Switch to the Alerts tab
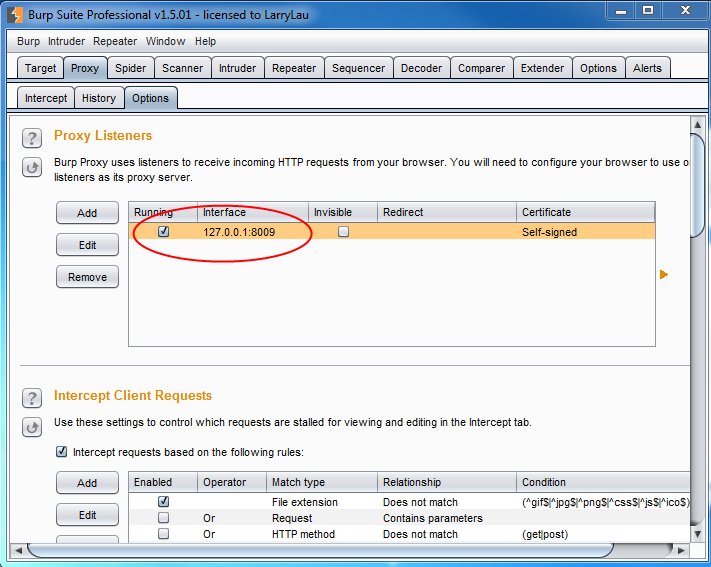The image size is (711, 567). pyautogui.click(x=648, y=68)
